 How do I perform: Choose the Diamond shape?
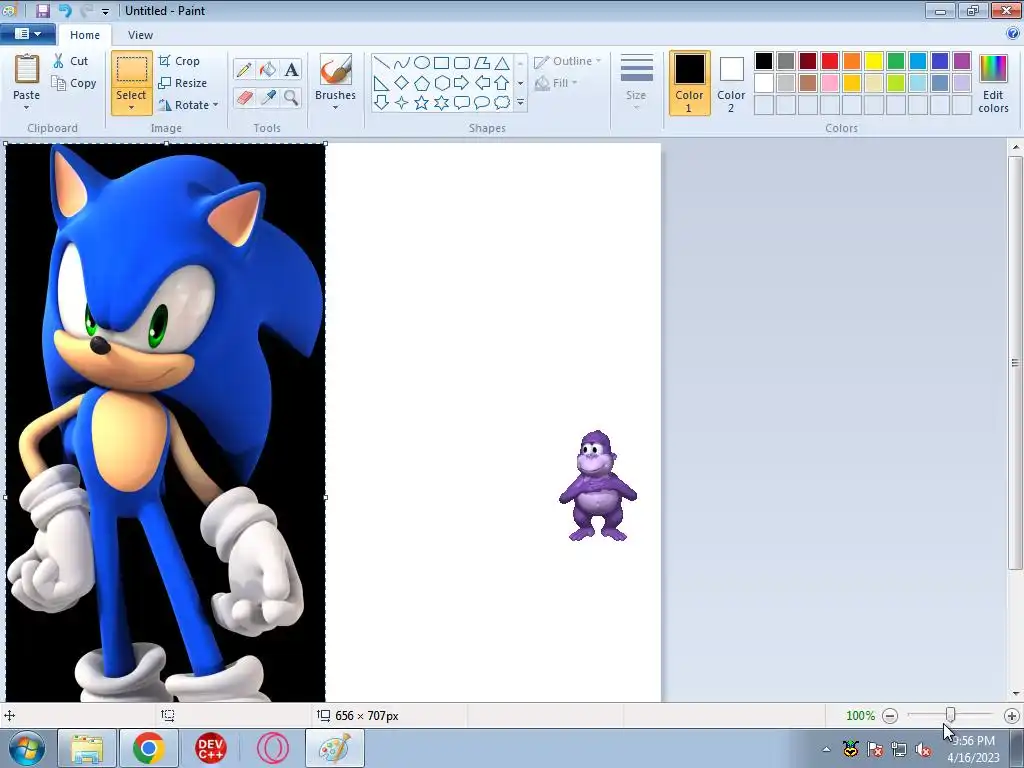click(x=402, y=83)
